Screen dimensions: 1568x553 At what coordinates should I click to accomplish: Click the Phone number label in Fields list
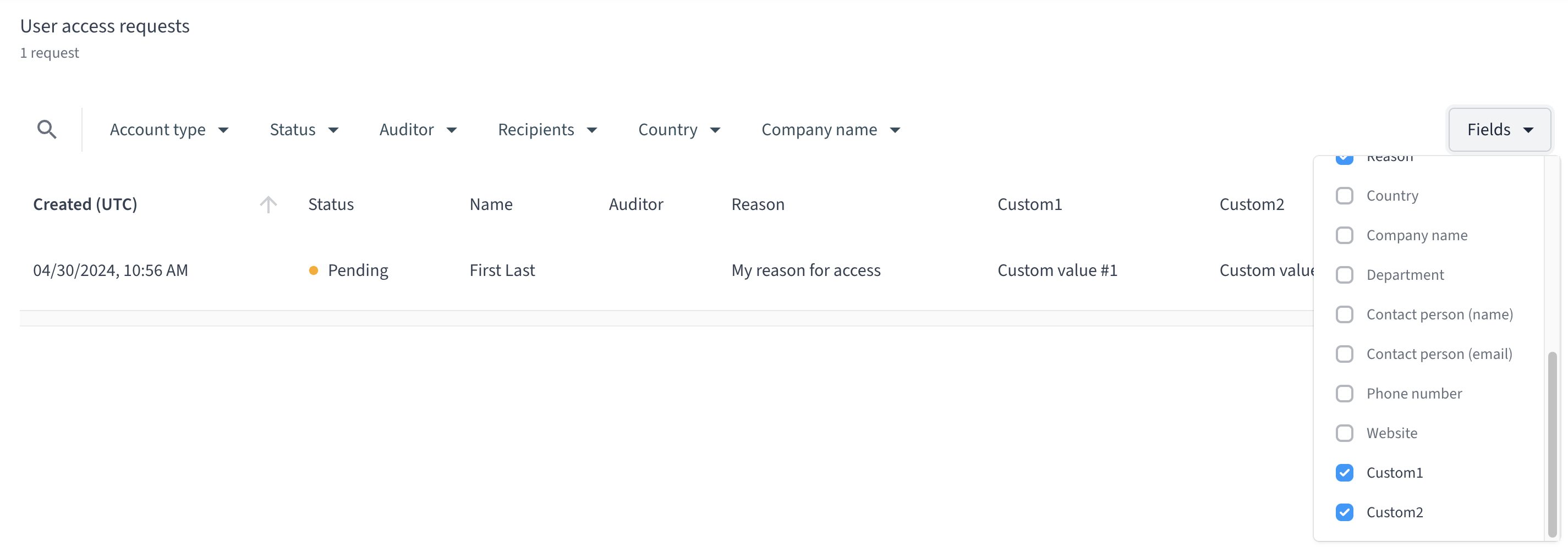(1414, 394)
